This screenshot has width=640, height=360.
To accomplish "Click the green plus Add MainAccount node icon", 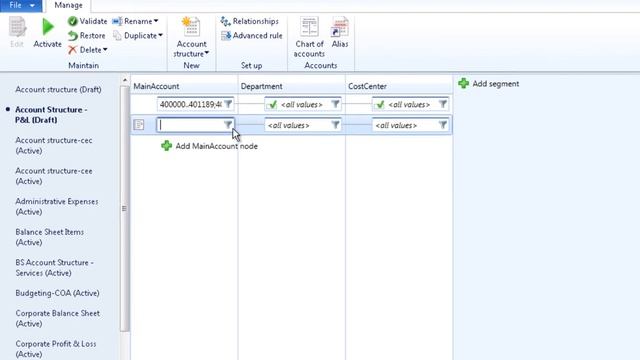I will [x=166, y=146].
